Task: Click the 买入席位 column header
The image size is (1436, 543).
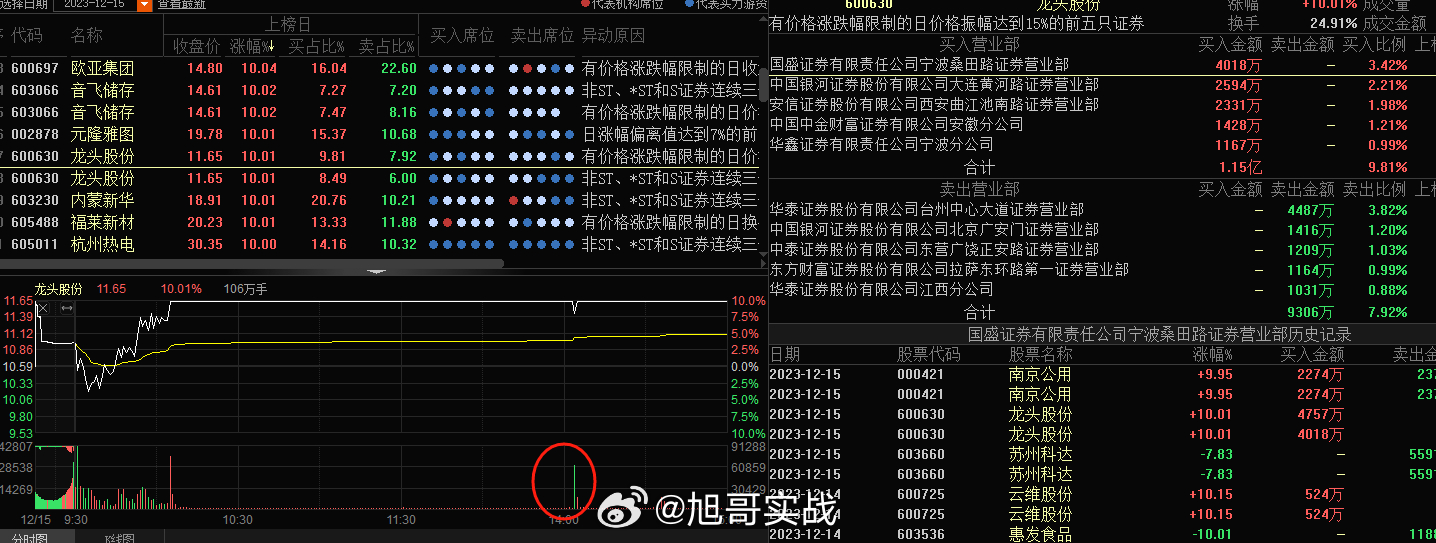Action: [462, 36]
